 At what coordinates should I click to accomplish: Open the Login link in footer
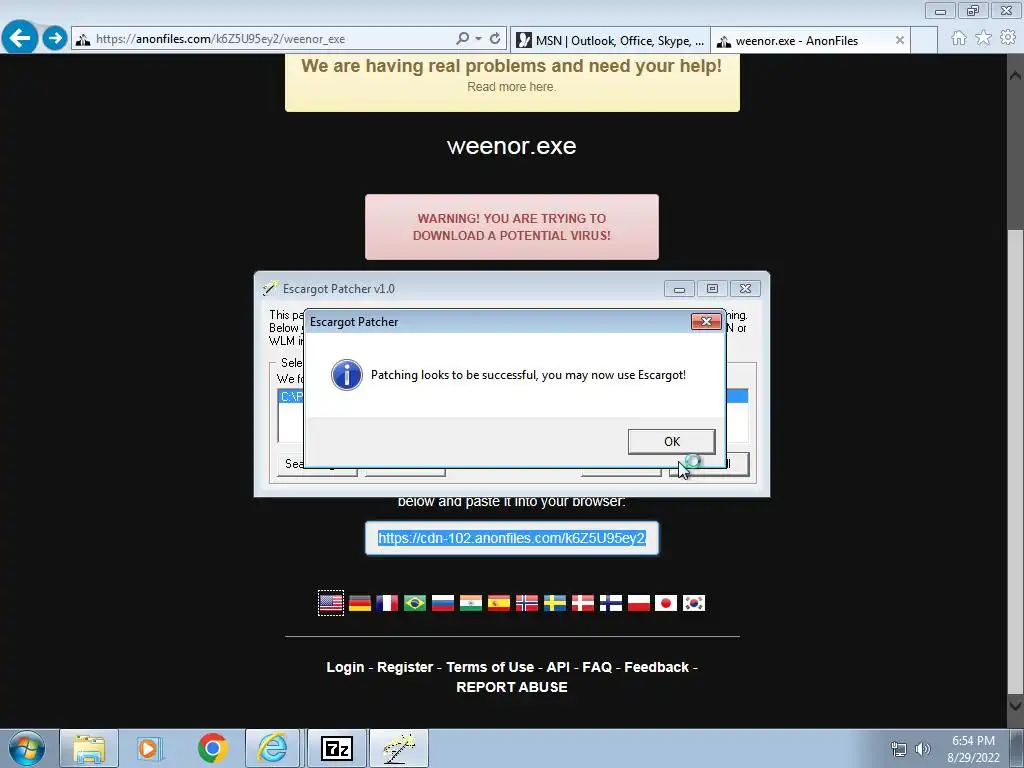coord(345,667)
